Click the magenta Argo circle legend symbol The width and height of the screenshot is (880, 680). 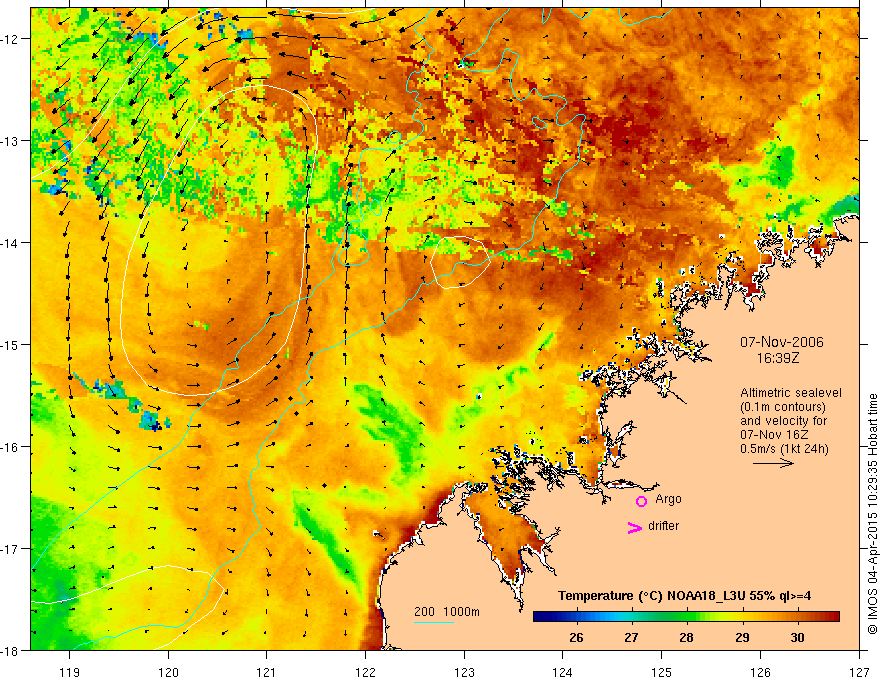641,501
